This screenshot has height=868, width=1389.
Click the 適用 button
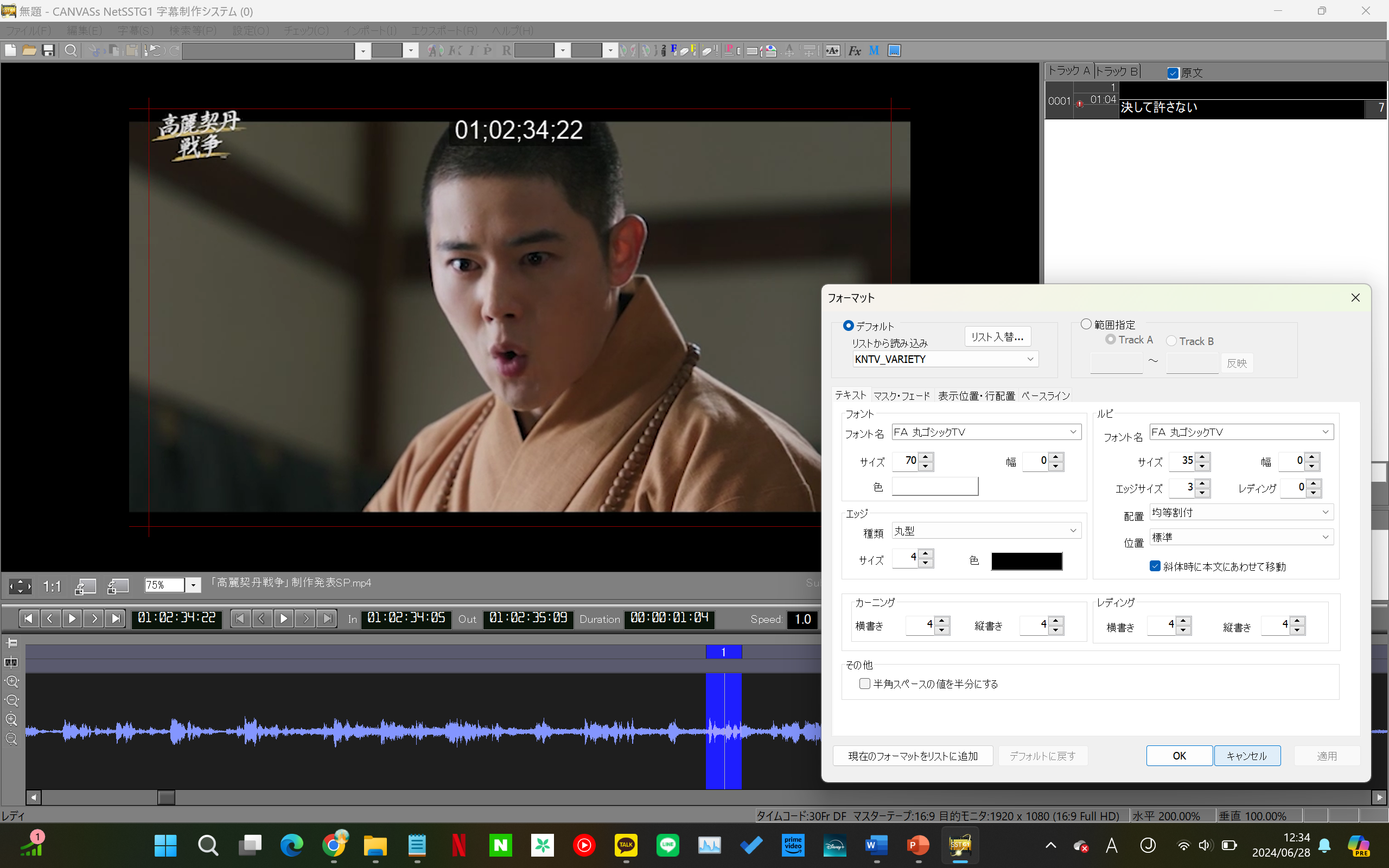pos(1327,756)
